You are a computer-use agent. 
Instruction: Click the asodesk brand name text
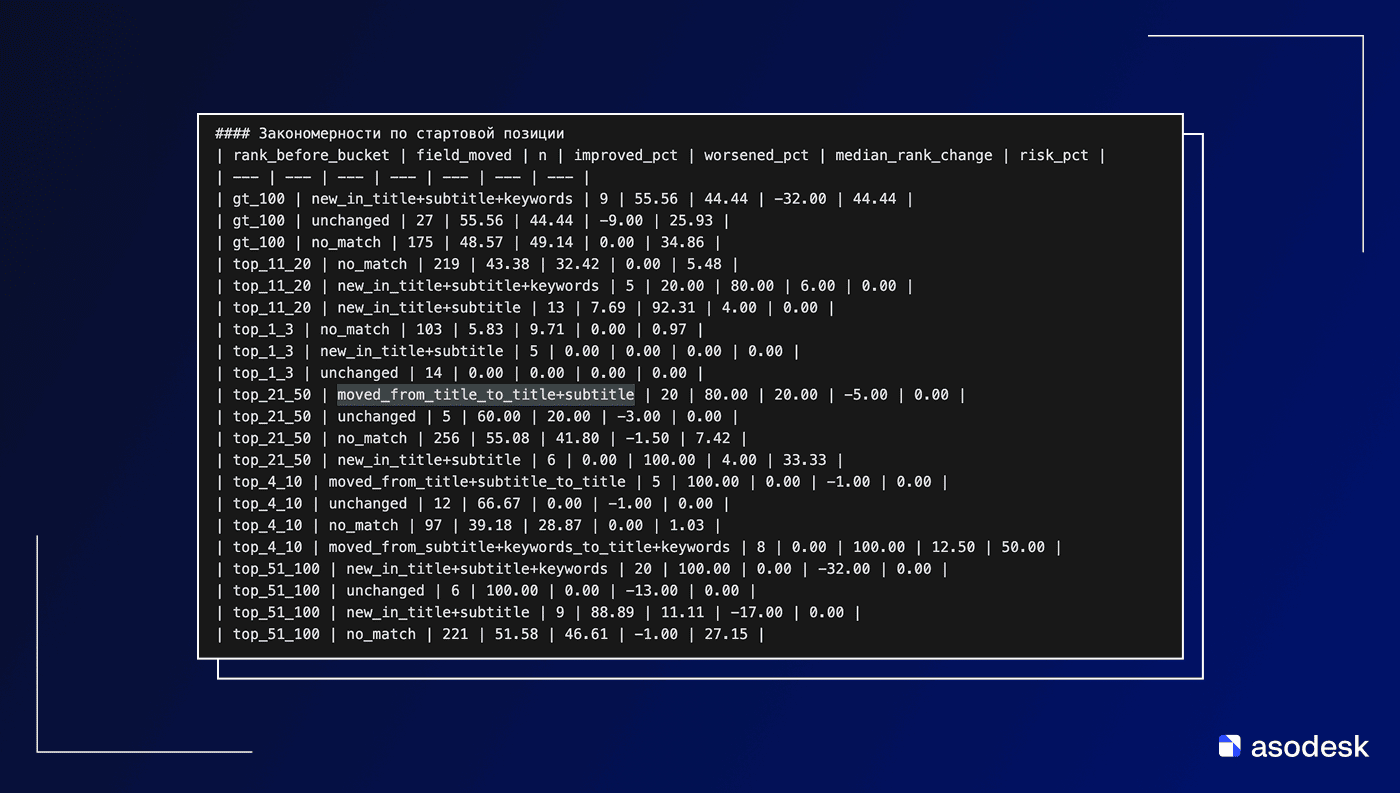pyautogui.click(x=1310, y=746)
